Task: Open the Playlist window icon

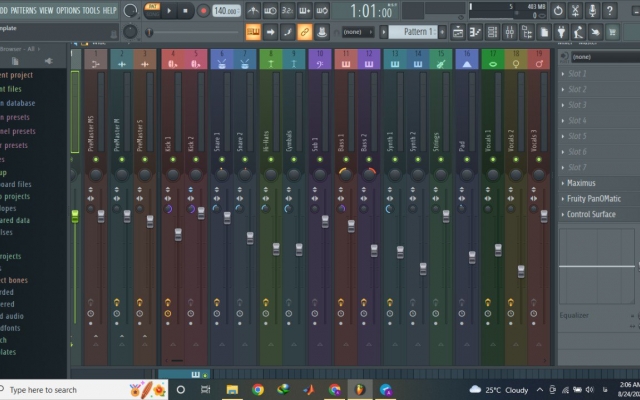Action: (x=458, y=32)
